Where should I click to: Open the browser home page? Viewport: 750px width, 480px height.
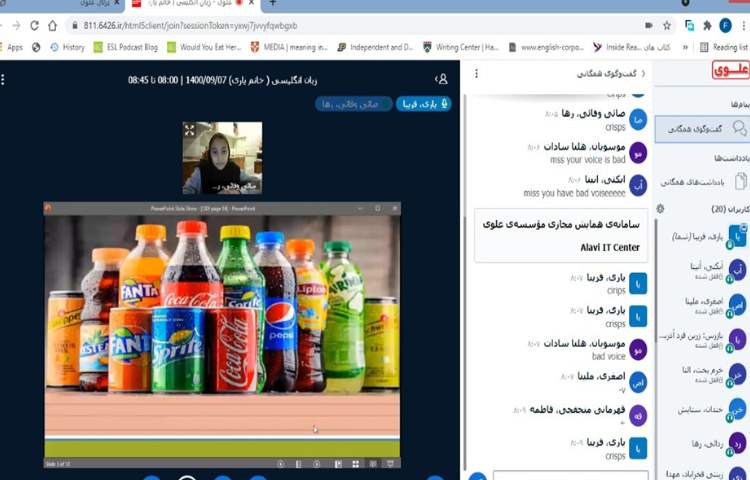[x=53, y=25]
